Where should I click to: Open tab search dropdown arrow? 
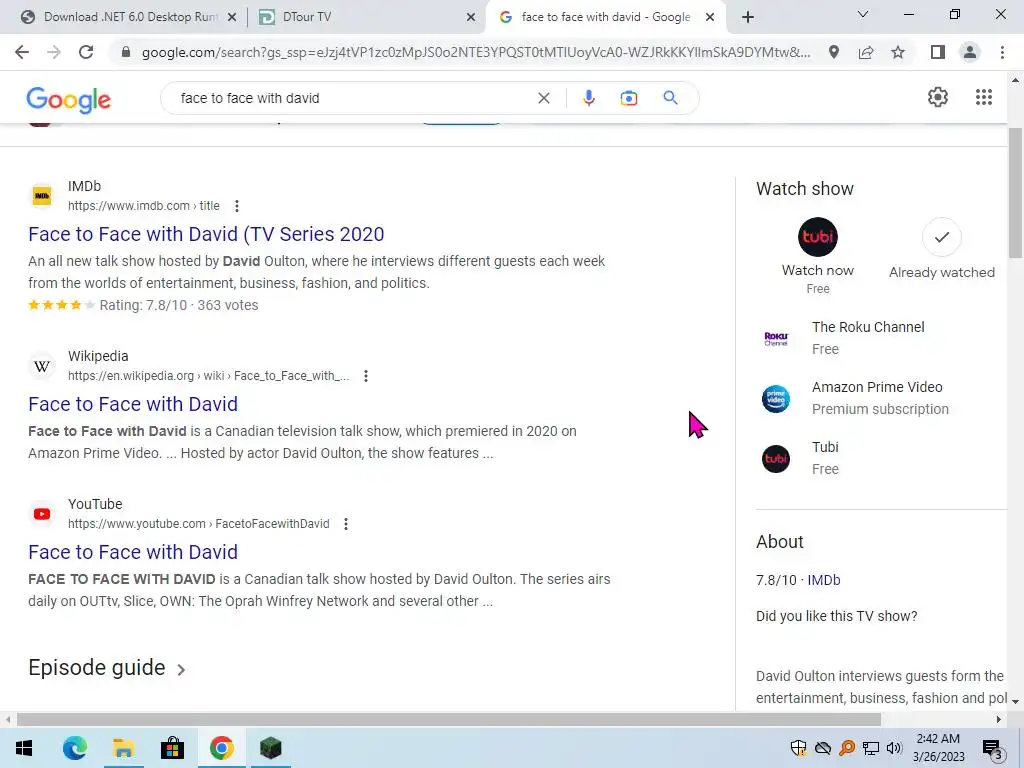(x=862, y=14)
